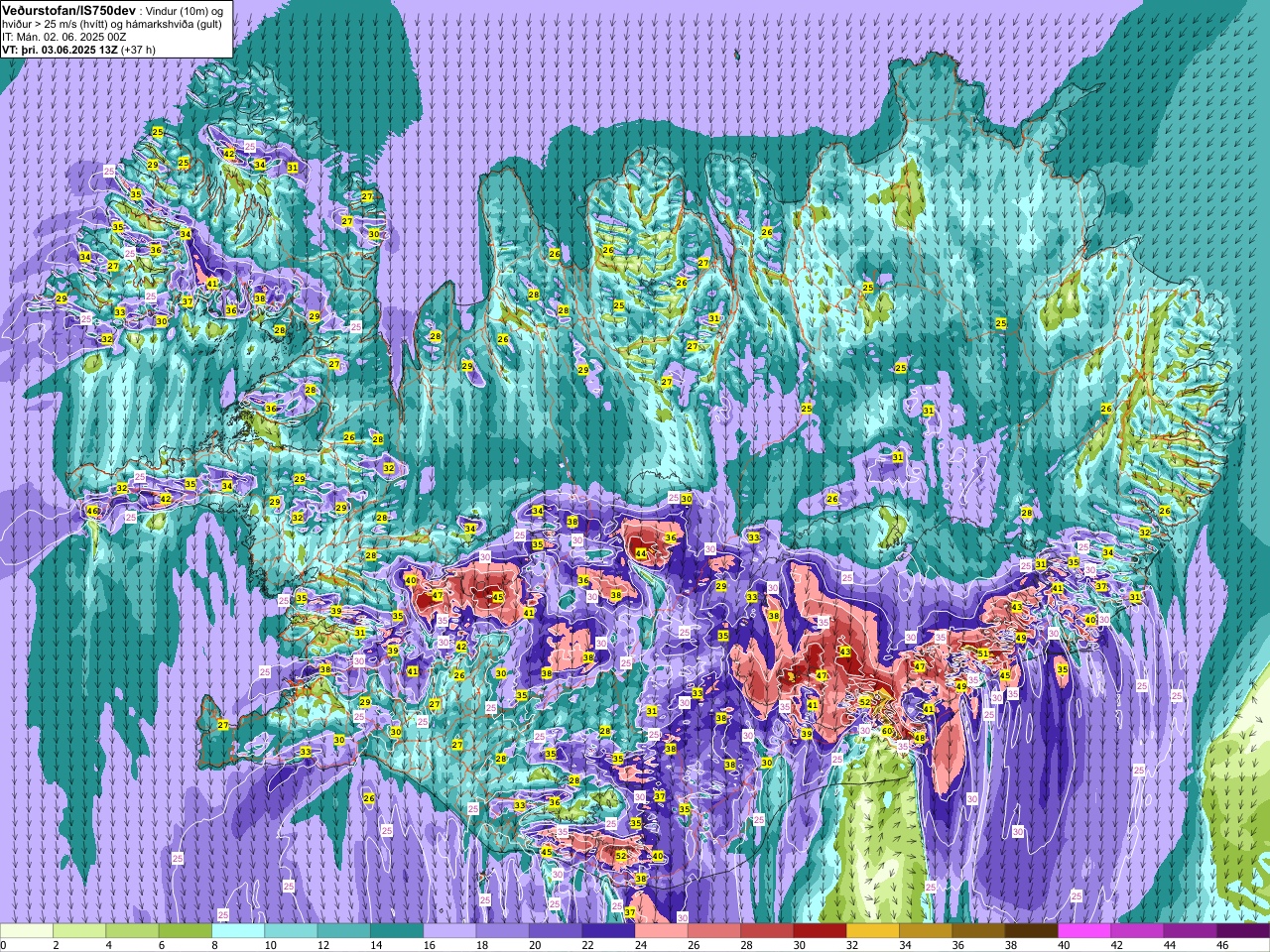1270x952 pixels.
Task: Select the 'IT: Mán. 02. 06. 2025 00Z' line
Action: point(65,36)
